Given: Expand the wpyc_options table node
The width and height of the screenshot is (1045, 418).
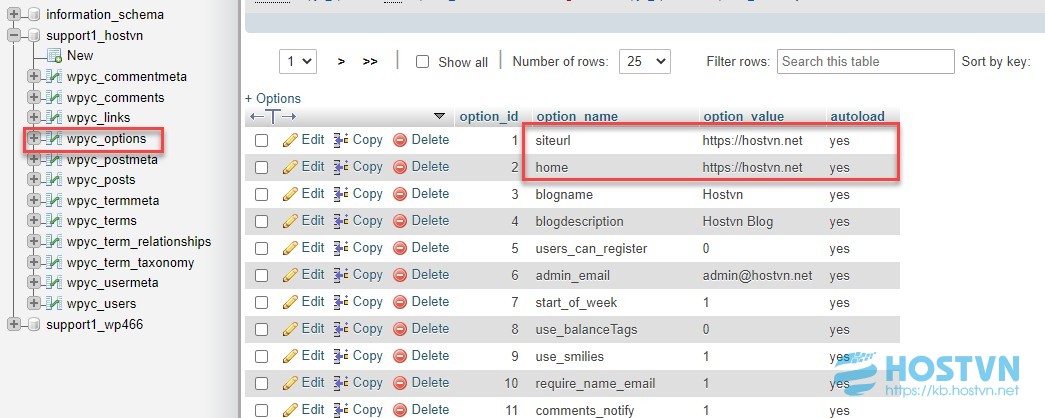Looking at the screenshot, I should coord(33,139).
